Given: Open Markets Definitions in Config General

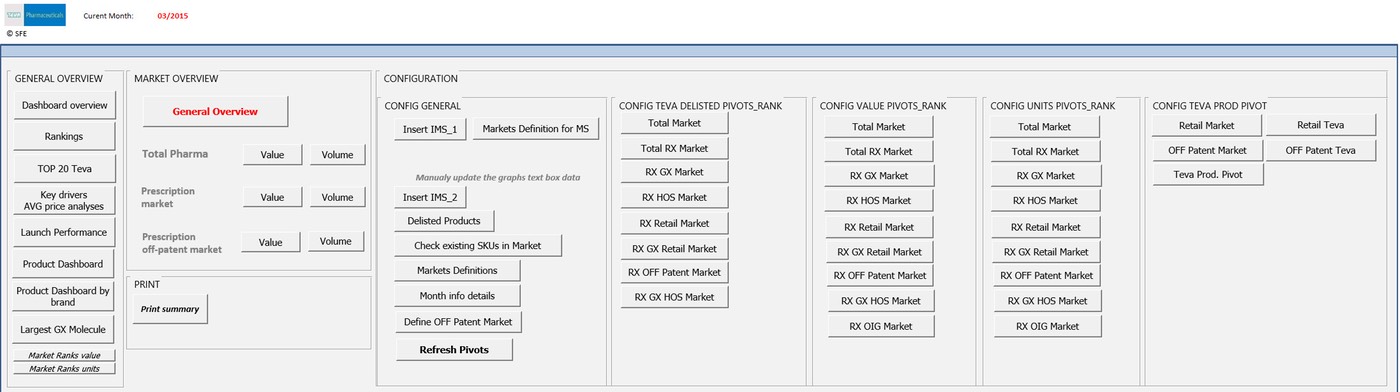Looking at the screenshot, I should click(x=458, y=270).
